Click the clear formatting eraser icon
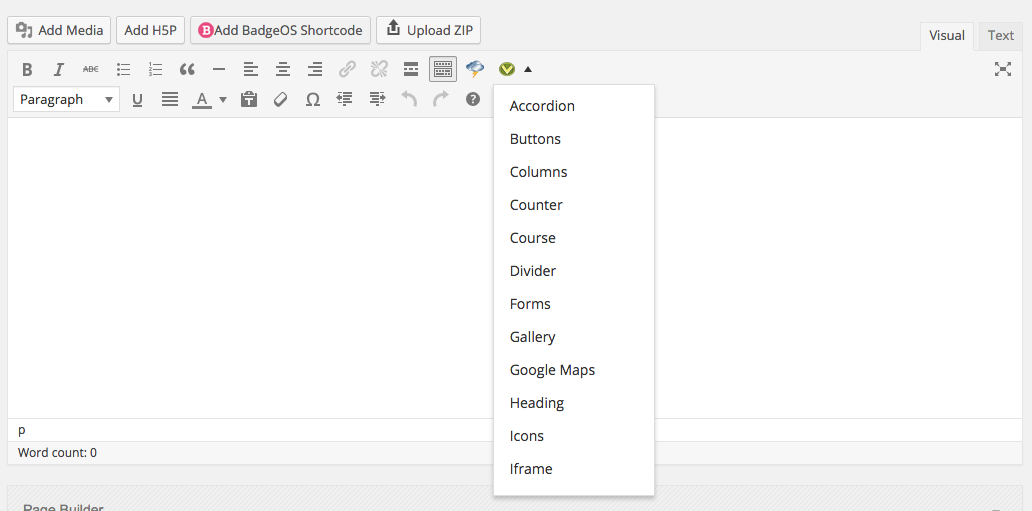Viewport: 1032px width, 511px height. pyautogui.click(x=281, y=99)
